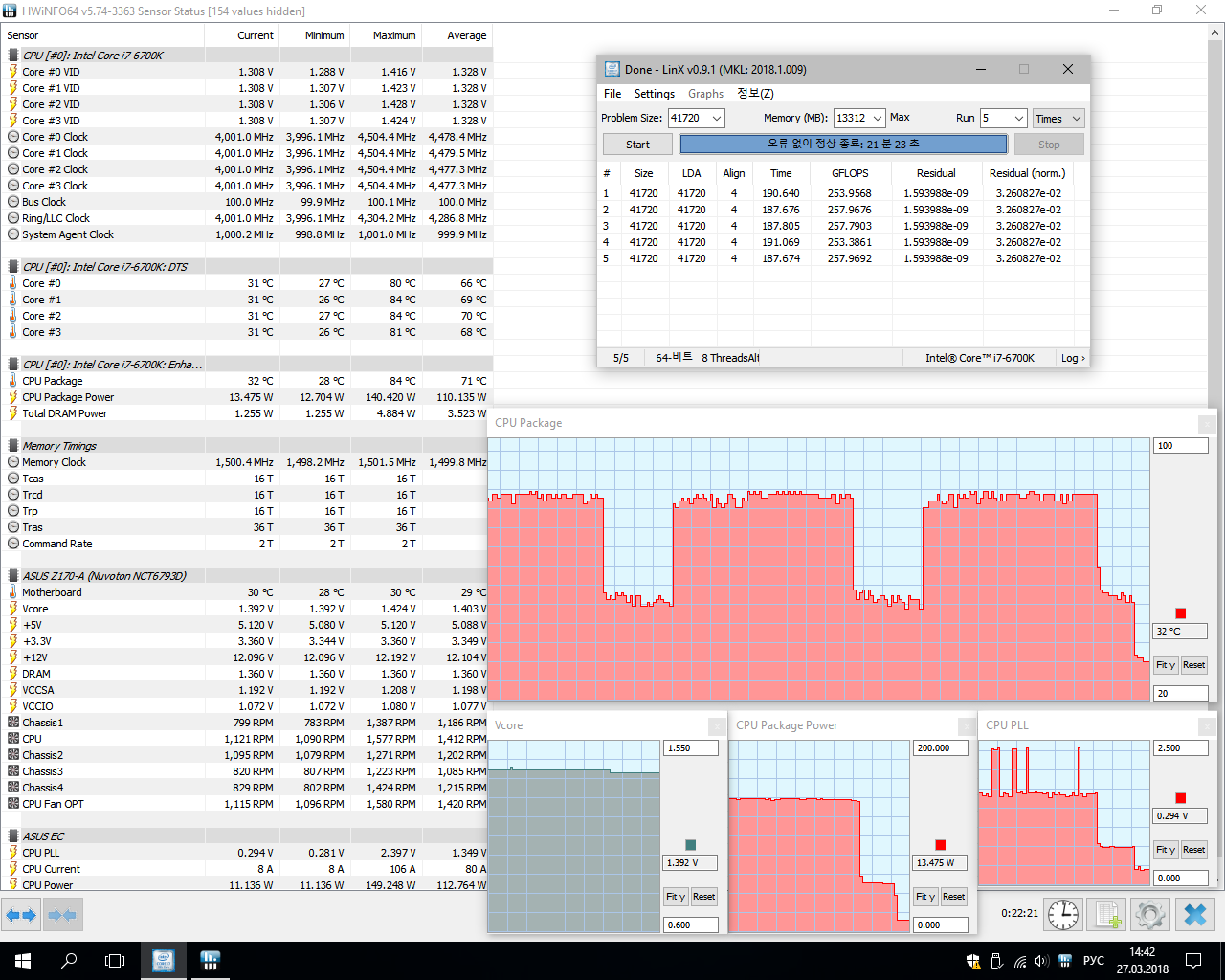Image resolution: width=1225 pixels, height=980 pixels.
Task: Click the CPU Package graph minimum field 20
Action: click(1181, 694)
